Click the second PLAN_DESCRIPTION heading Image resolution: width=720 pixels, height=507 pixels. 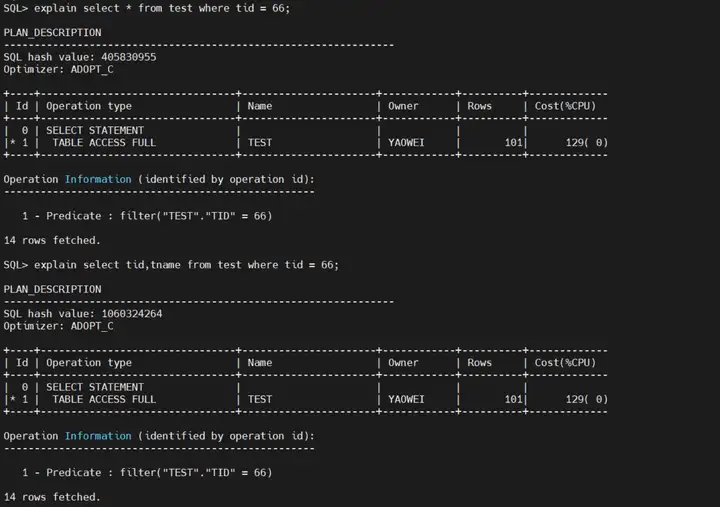(52, 289)
